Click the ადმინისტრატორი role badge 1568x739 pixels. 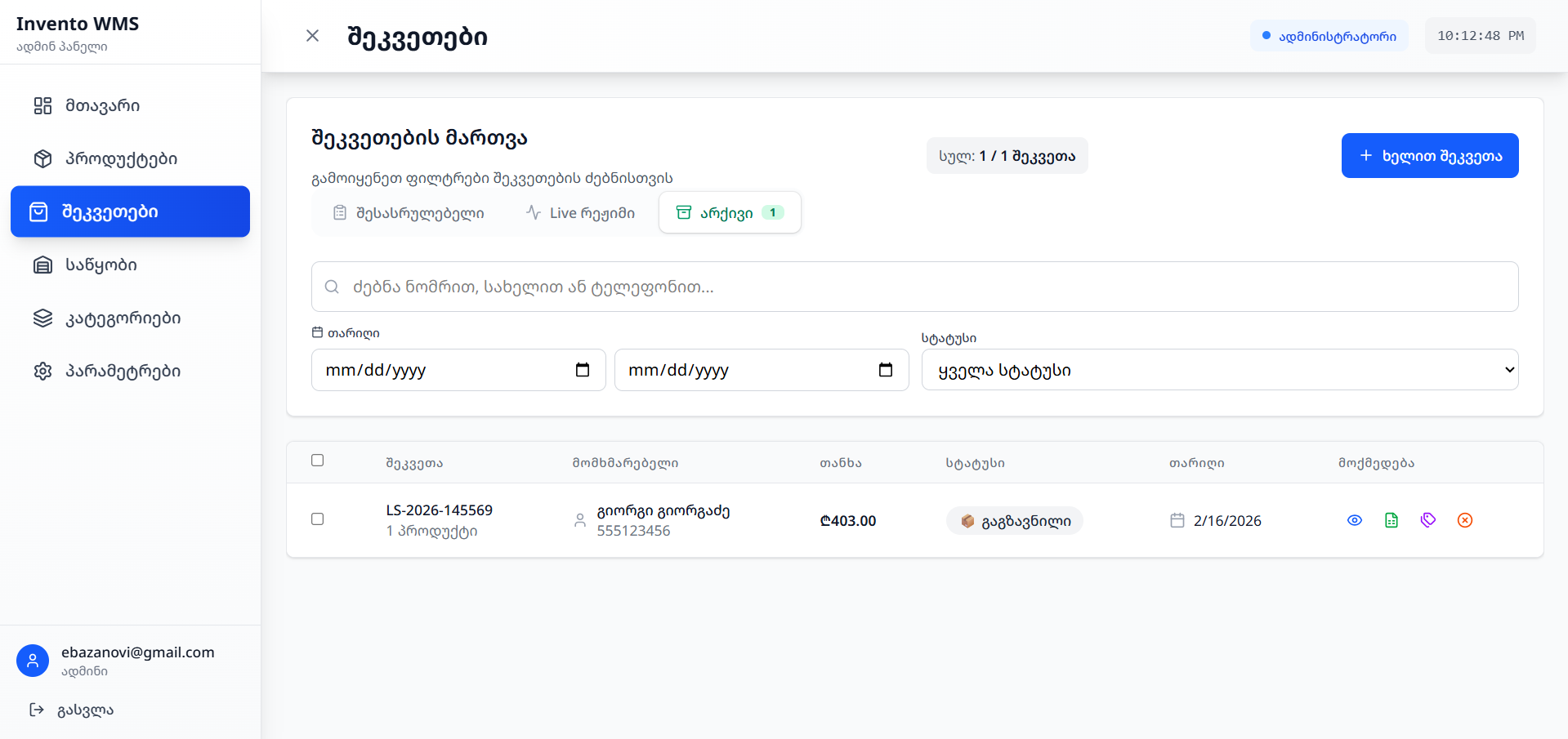(1329, 36)
